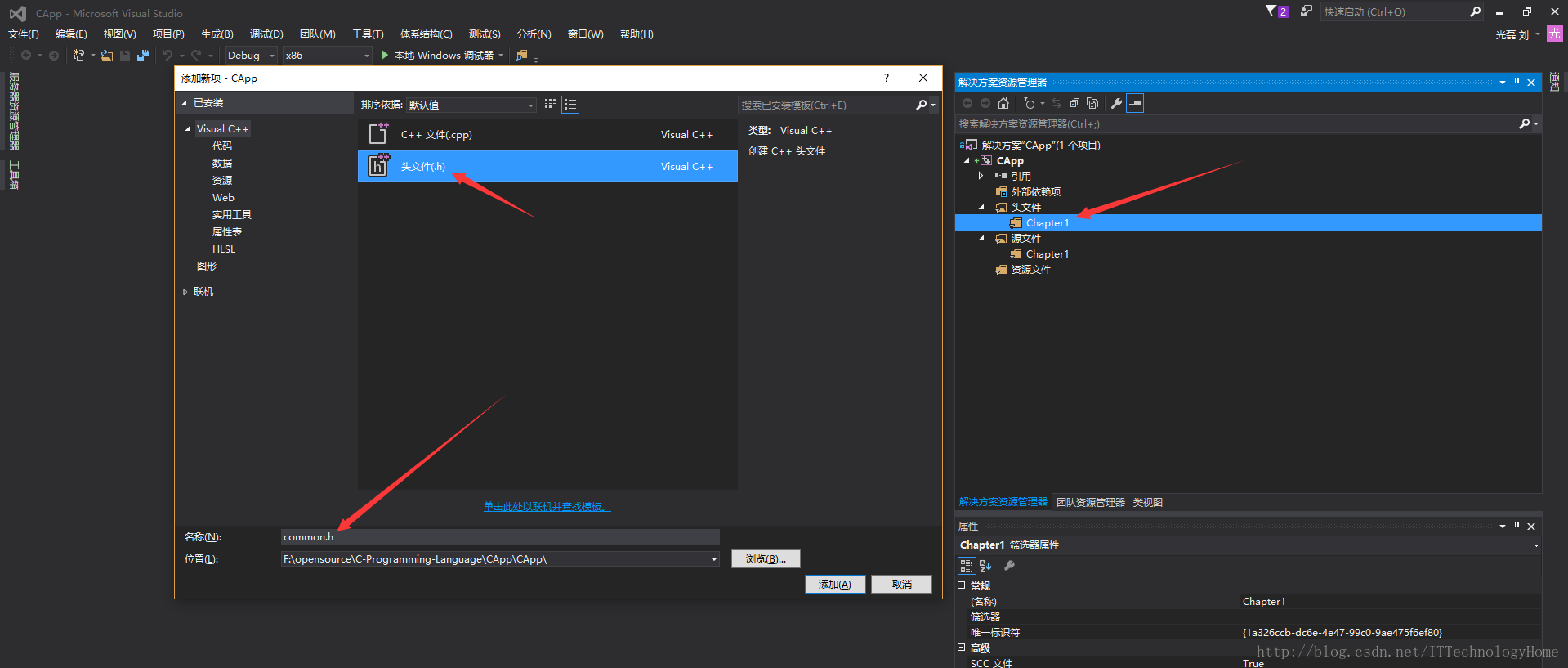Screen dimensions: 1568x668
Task: Click link to find templates online
Action: coord(547,506)
